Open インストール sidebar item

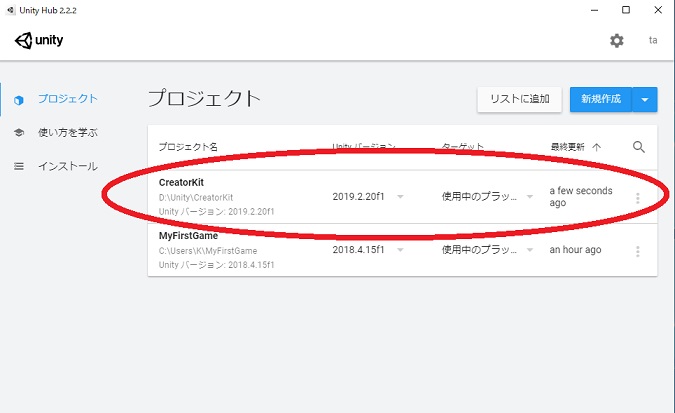tap(68, 166)
